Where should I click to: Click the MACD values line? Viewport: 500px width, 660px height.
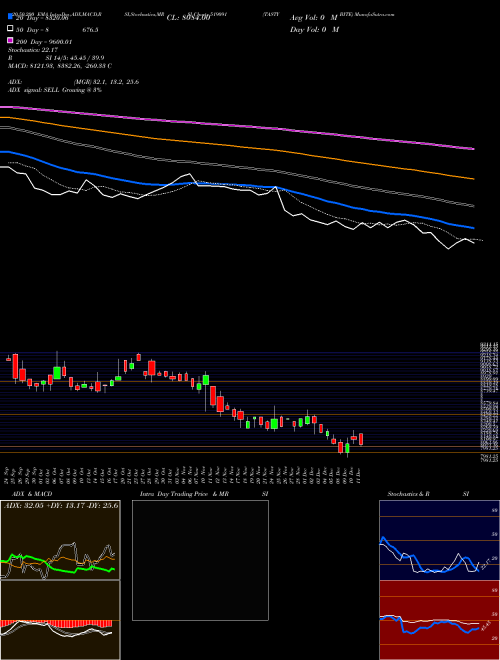(x=60, y=66)
